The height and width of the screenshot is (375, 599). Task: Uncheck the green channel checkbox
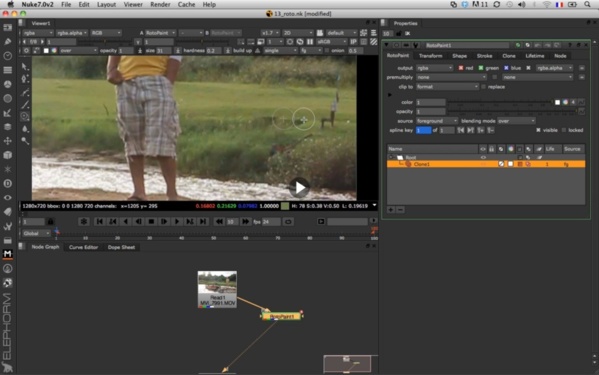tap(481, 68)
